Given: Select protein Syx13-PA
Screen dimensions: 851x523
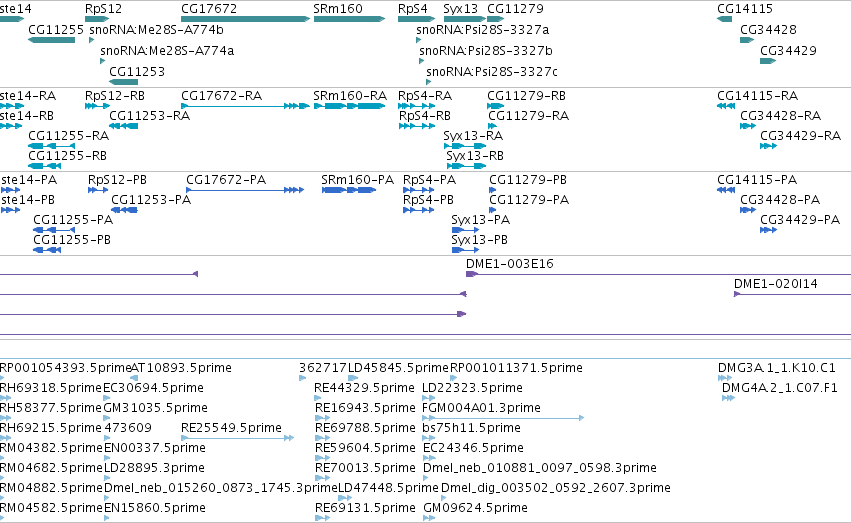Looking at the screenshot, I should pyautogui.click(x=465, y=230).
